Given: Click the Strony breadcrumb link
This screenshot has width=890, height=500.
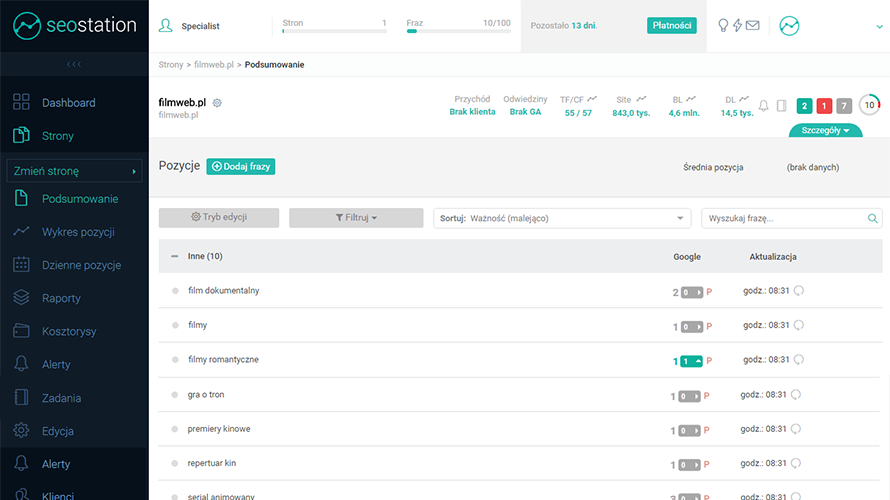Looking at the screenshot, I should (171, 65).
